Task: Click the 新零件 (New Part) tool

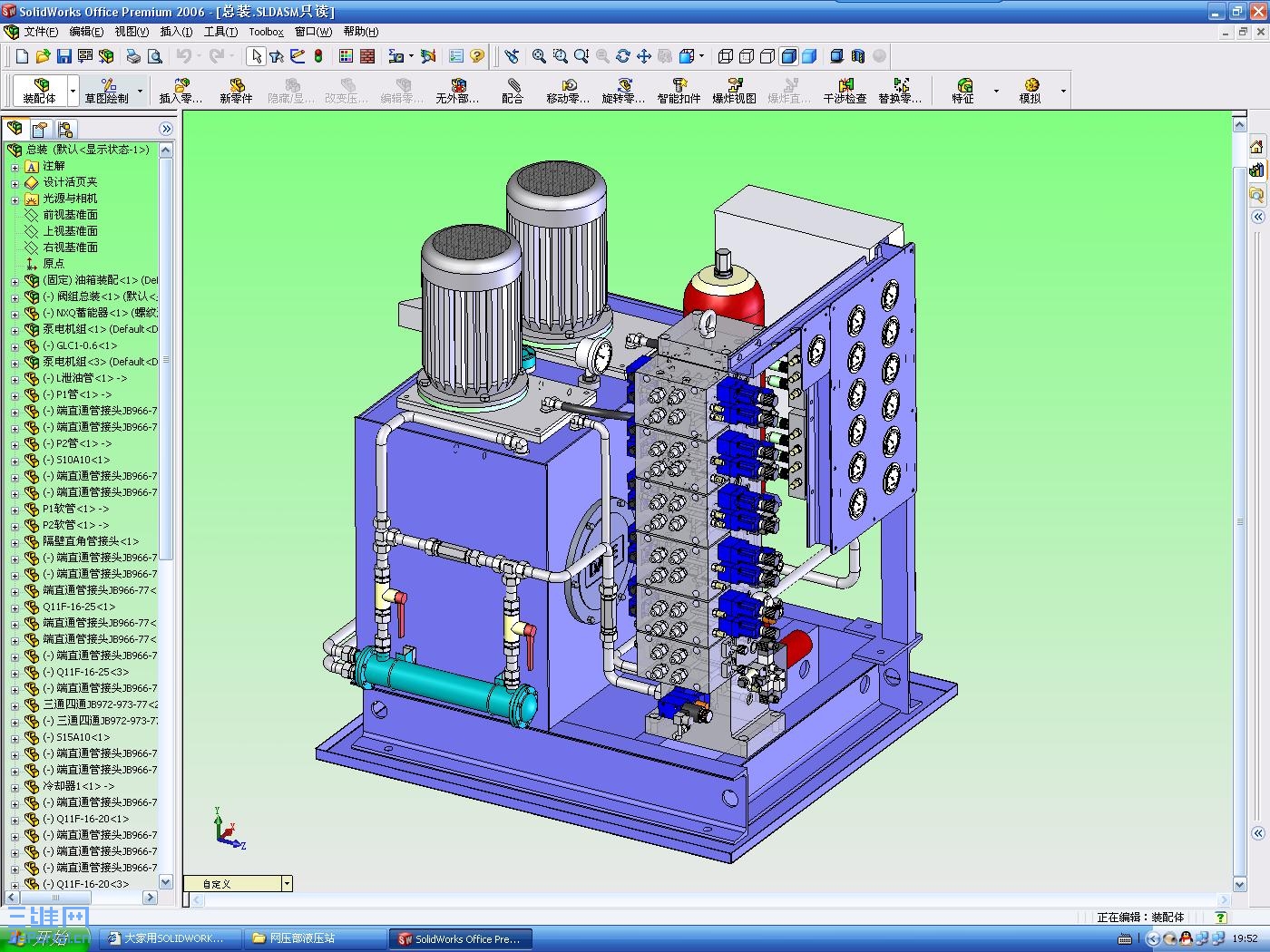Action: [x=236, y=91]
